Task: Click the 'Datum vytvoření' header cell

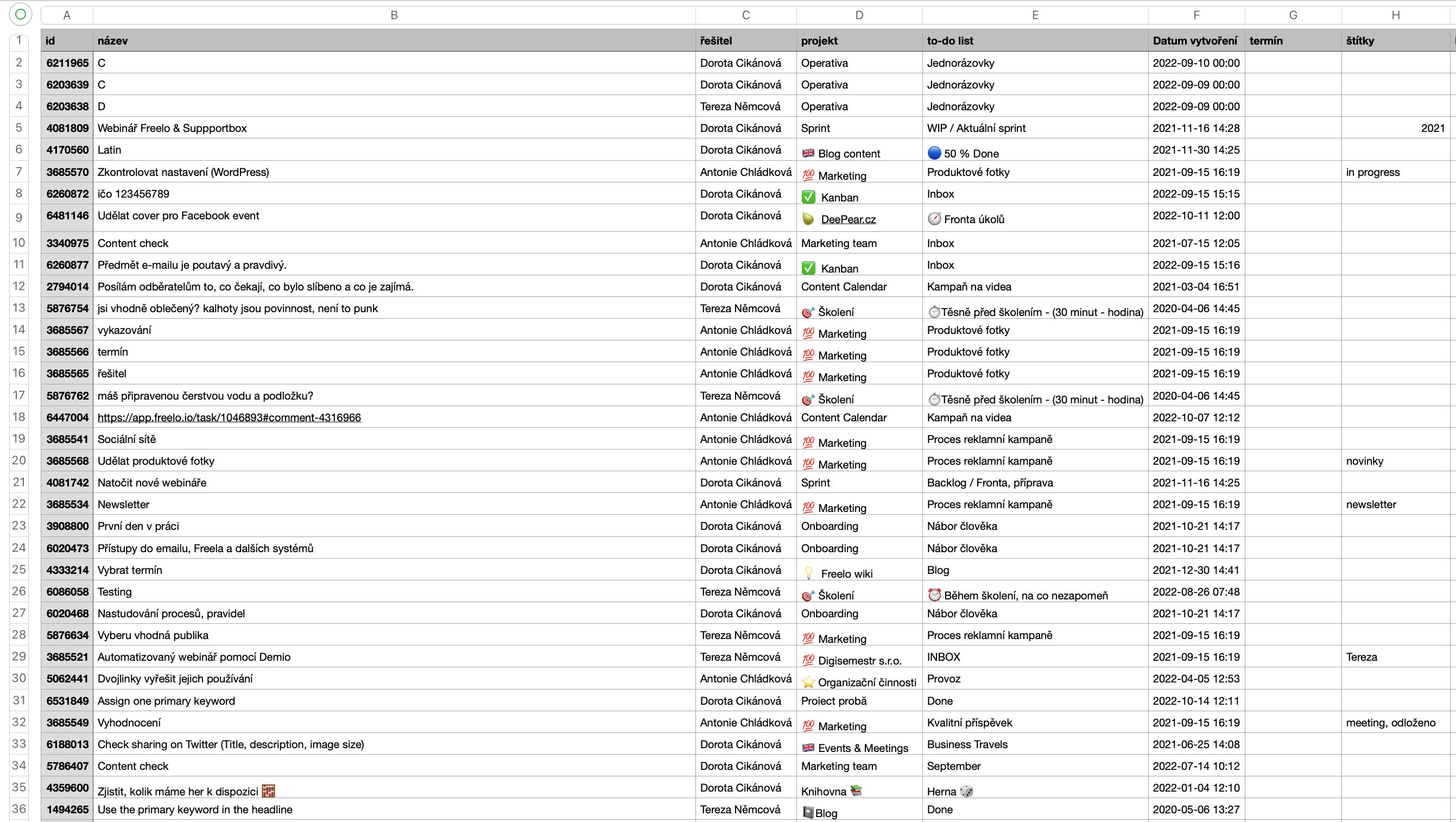Action: [1196, 41]
